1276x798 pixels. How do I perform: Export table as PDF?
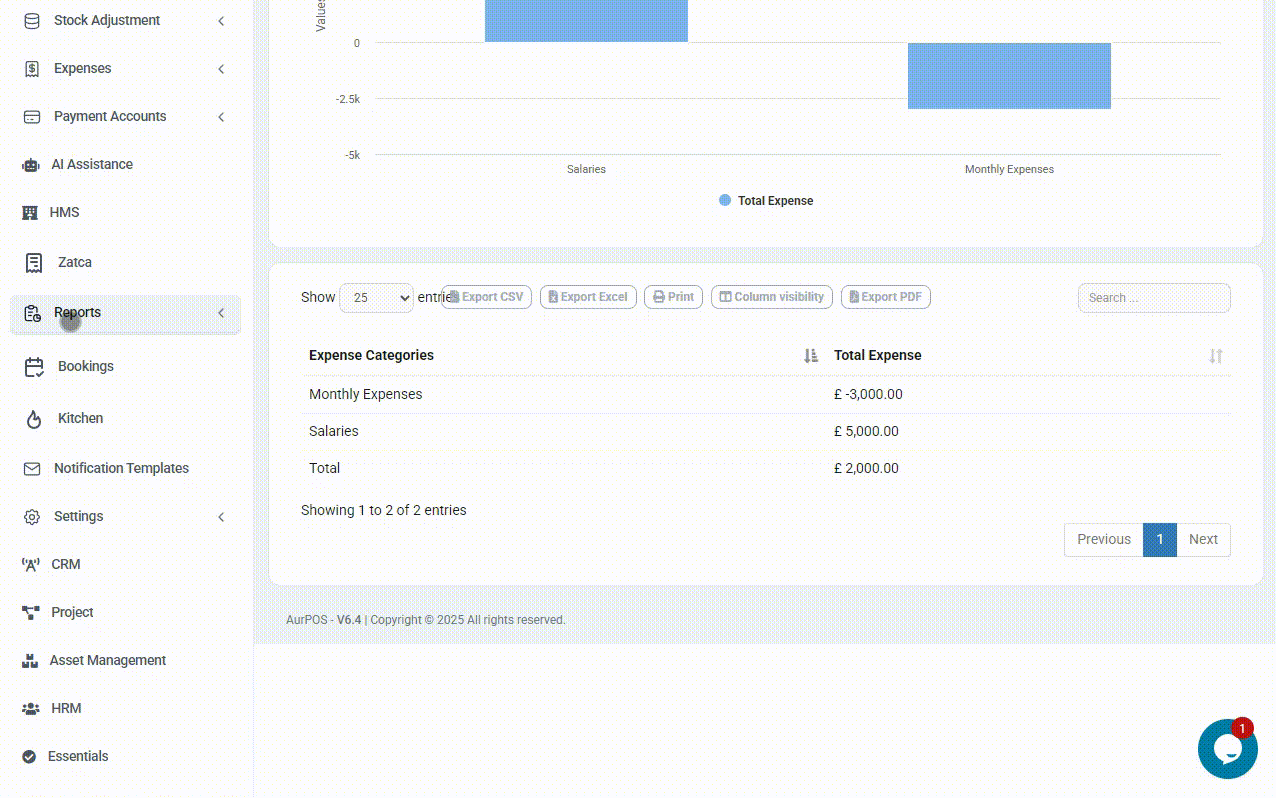point(886,297)
